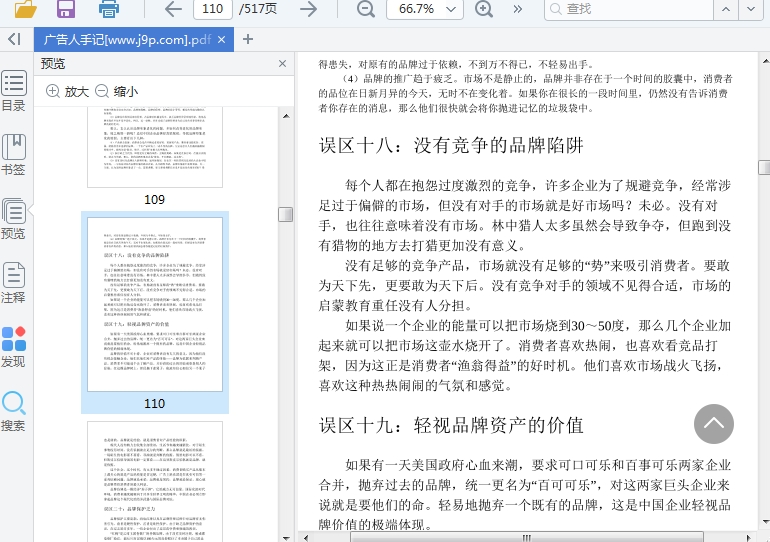Open the 搜索 search sidebar panel

click(x=14, y=411)
